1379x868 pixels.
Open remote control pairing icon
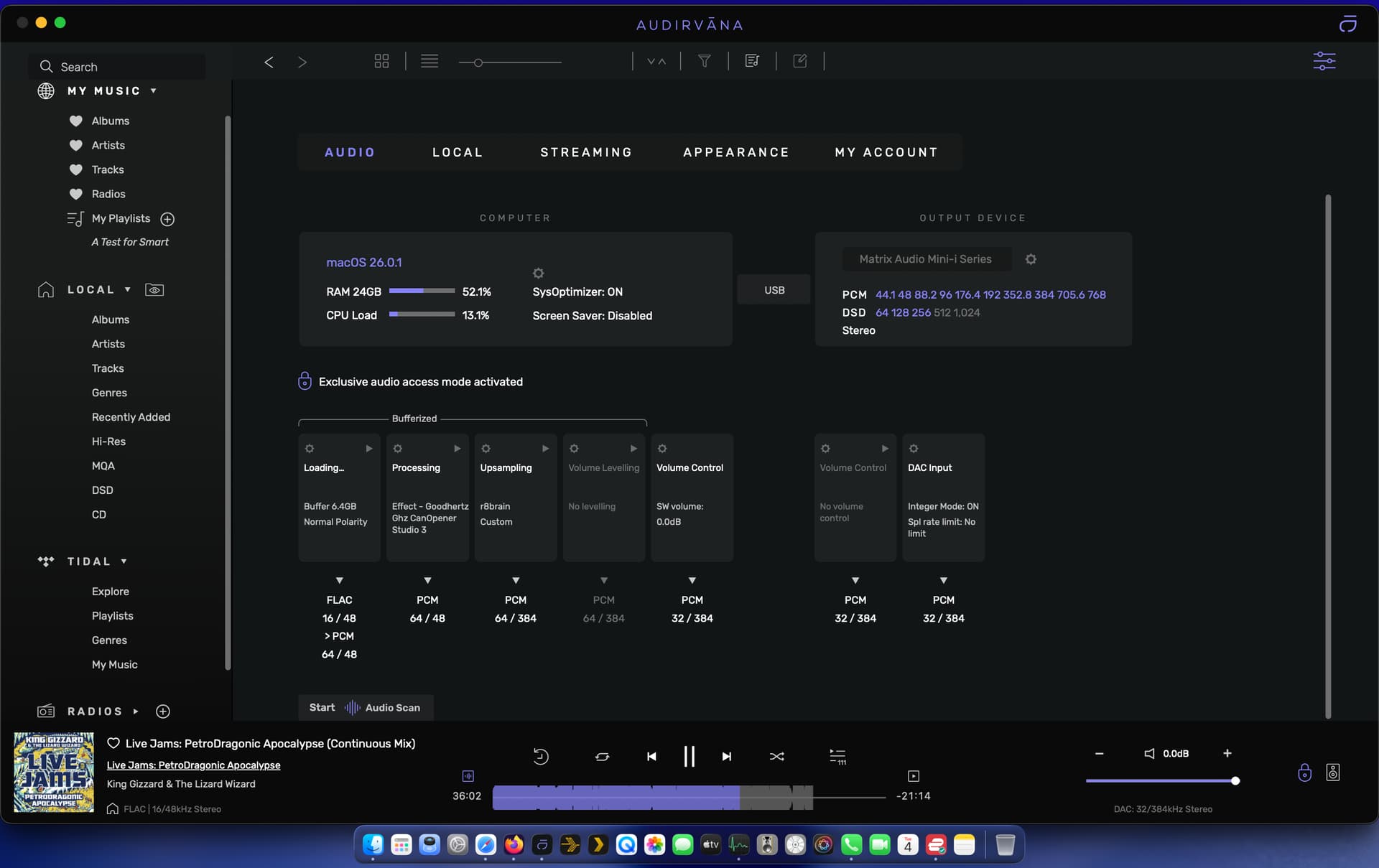tap(1332, 773)
